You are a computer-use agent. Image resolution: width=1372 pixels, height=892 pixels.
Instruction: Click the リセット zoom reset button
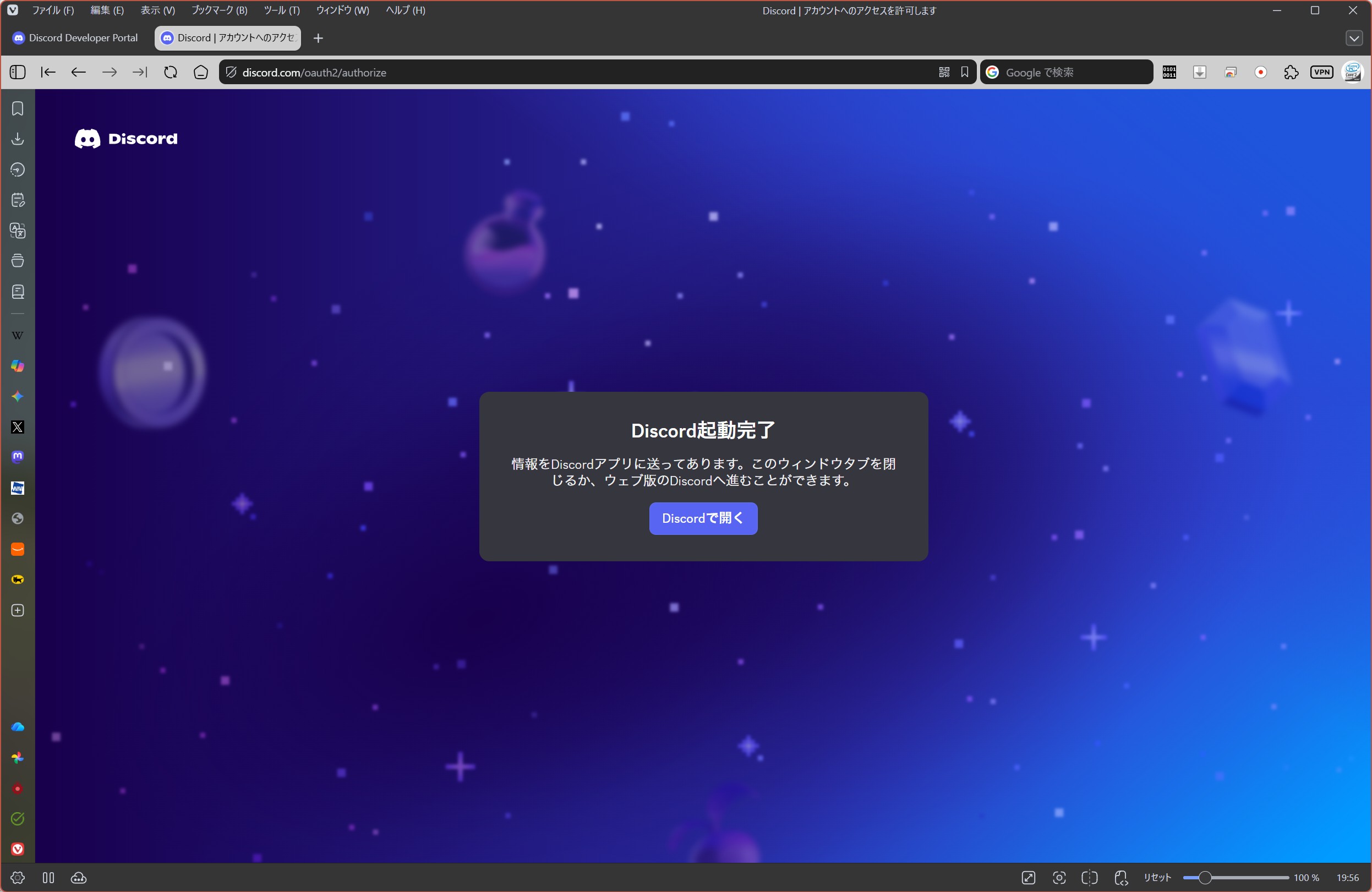pyautogui.click(x=1157, y=878)
